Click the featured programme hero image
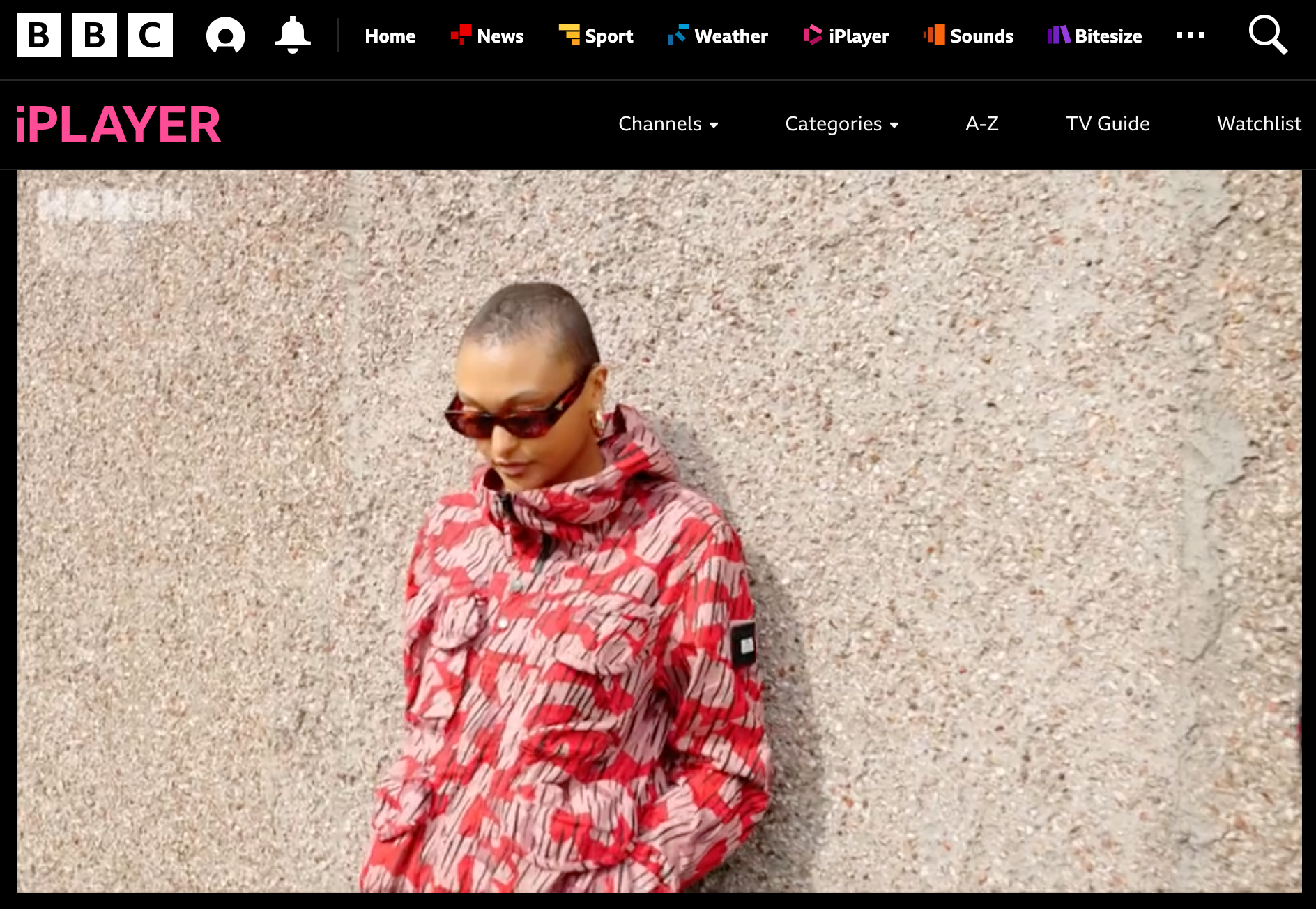This screenshot has width=1316, height=909. tap(659, 531)
